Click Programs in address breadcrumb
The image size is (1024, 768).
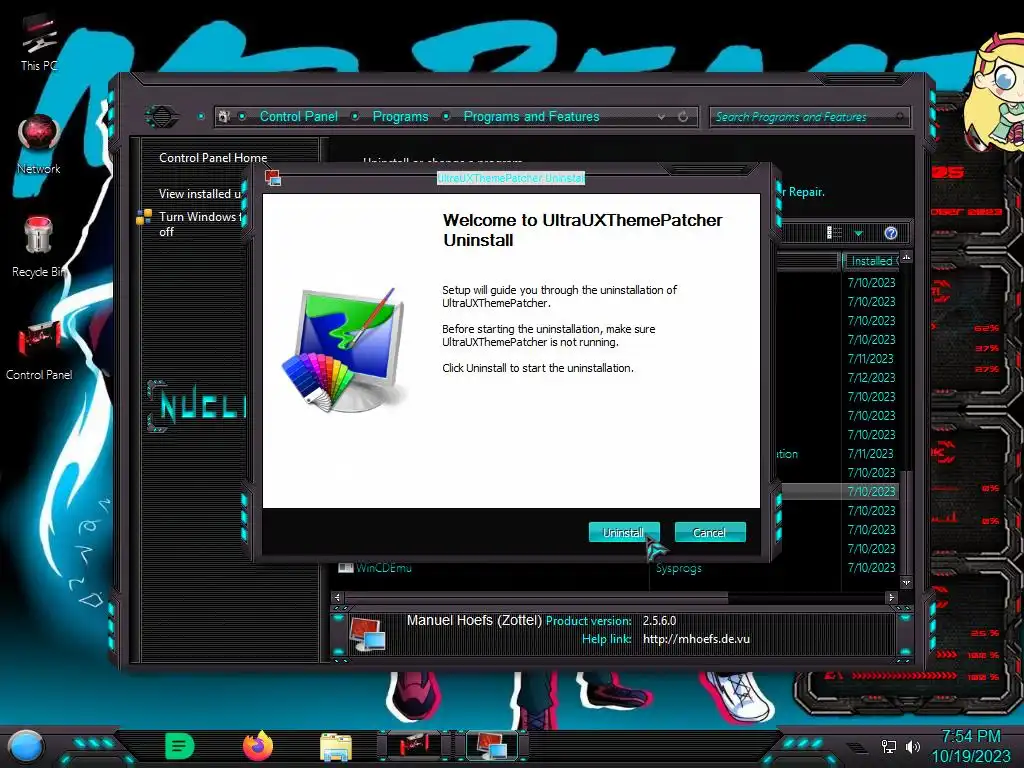(x=400, y=116)
